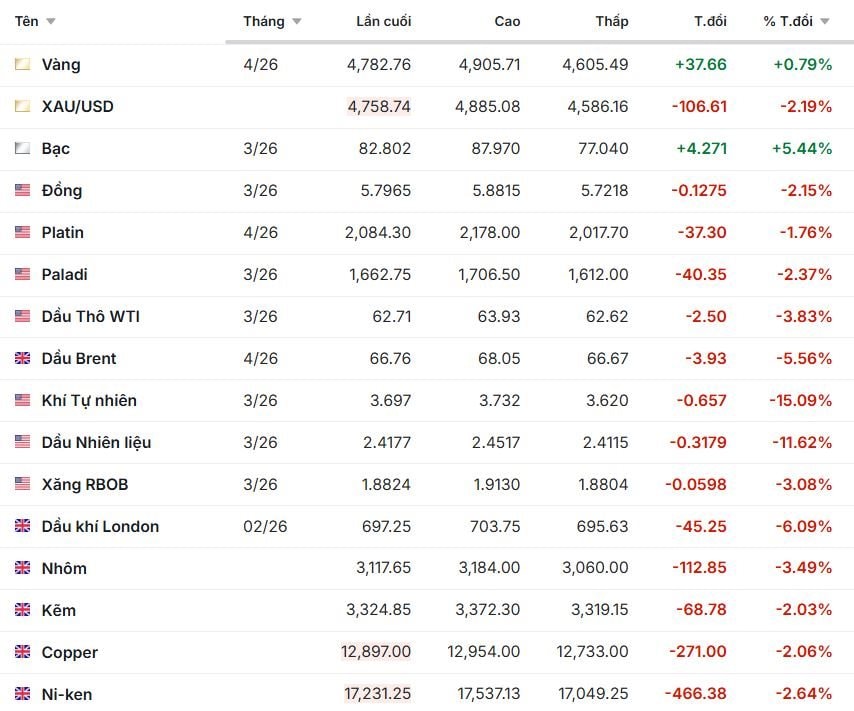The width and height of the screenshot is (854, 711).
Task: Sort by the % T.đổi column arrow
Action: coord(825,22)
